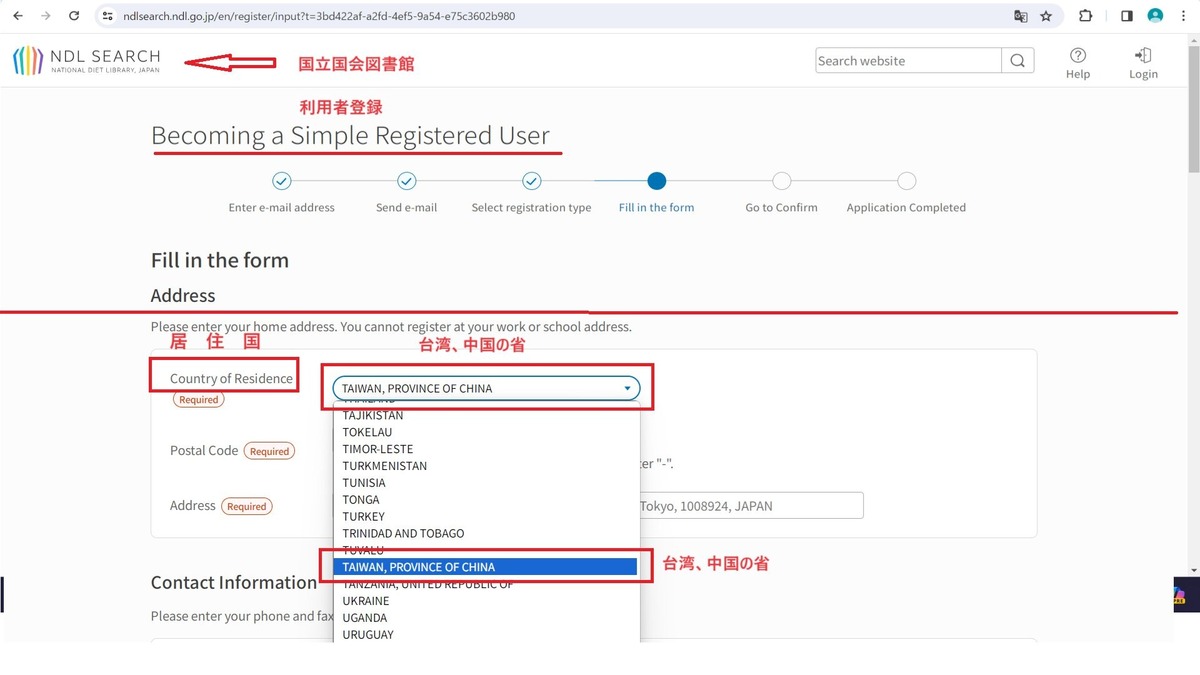1200x675 pixels.
Task: Select TAIWAN, PROVINCE OF CHINA option
Action: [486, 567]
